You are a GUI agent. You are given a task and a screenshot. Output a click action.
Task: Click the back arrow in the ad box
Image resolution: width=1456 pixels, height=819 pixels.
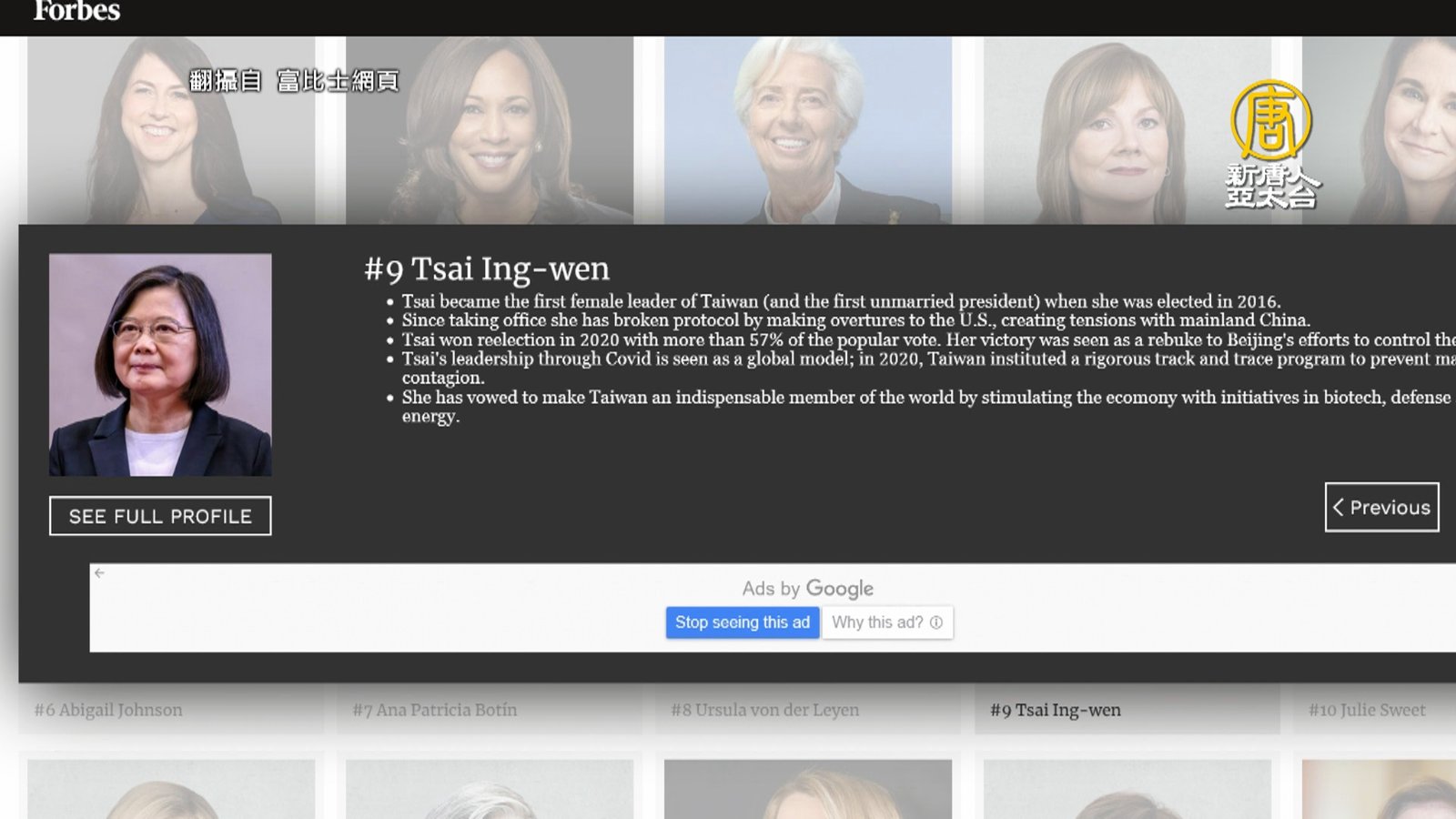click(99, 573)
